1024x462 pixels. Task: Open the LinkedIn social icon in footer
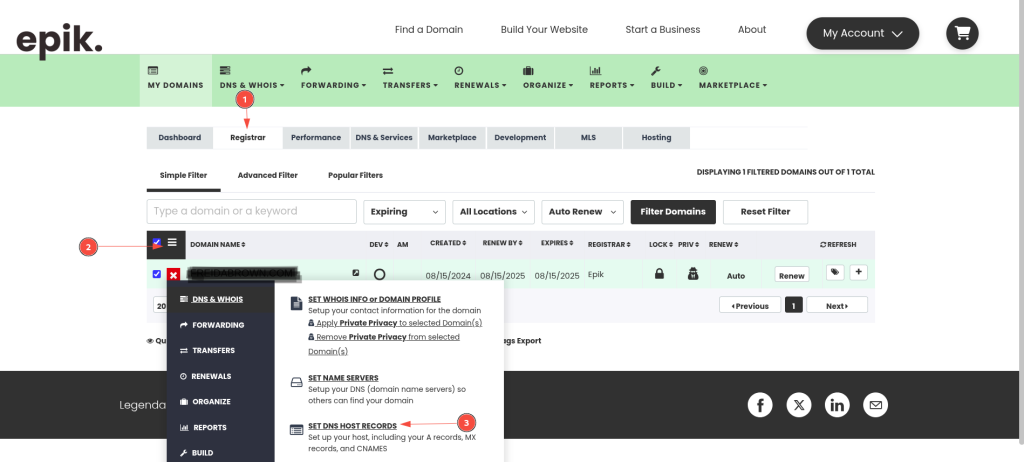coord(837,405)
